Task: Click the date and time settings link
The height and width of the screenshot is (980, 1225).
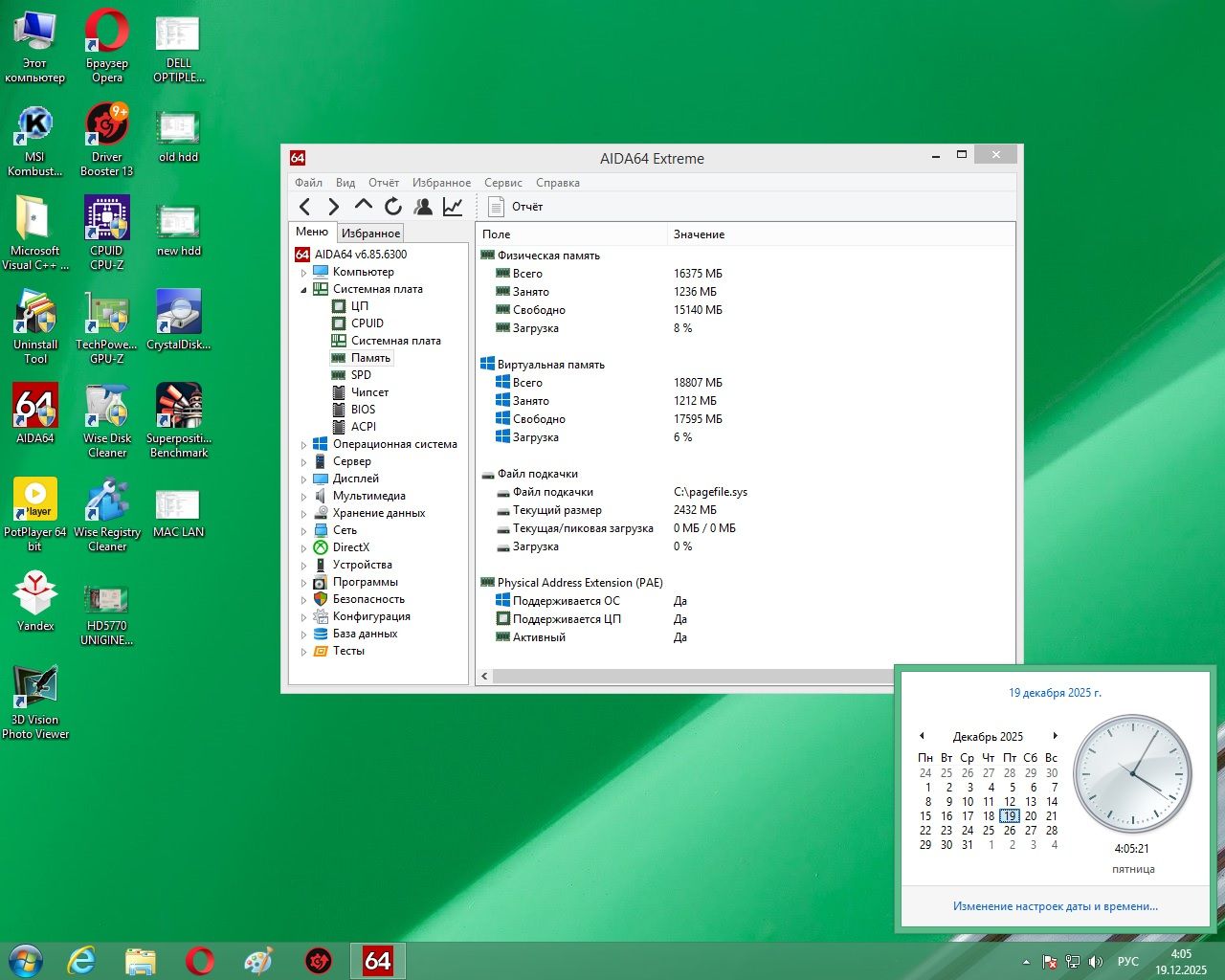Action: [1055, 906]
